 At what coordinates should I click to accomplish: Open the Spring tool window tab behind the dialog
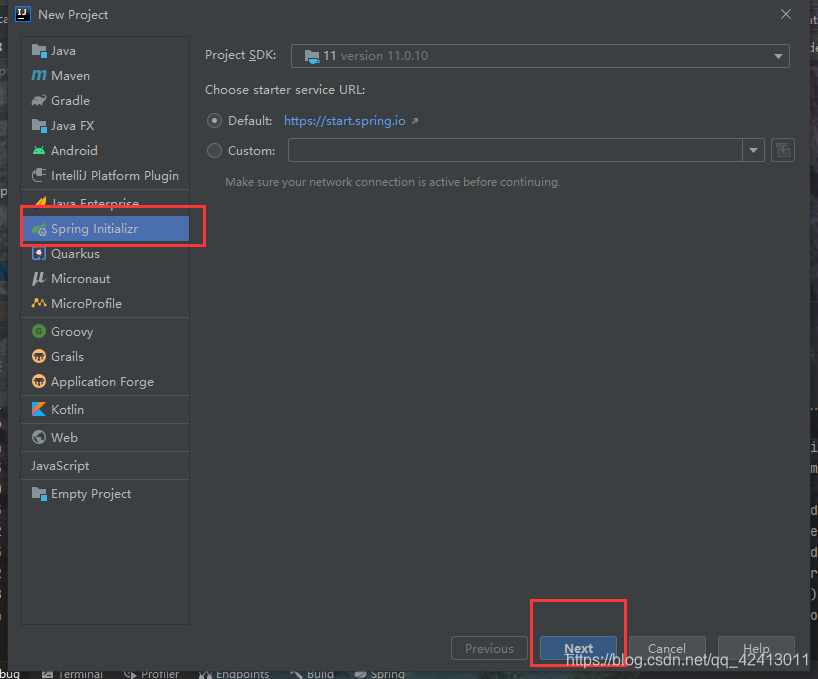pos(379,674)
